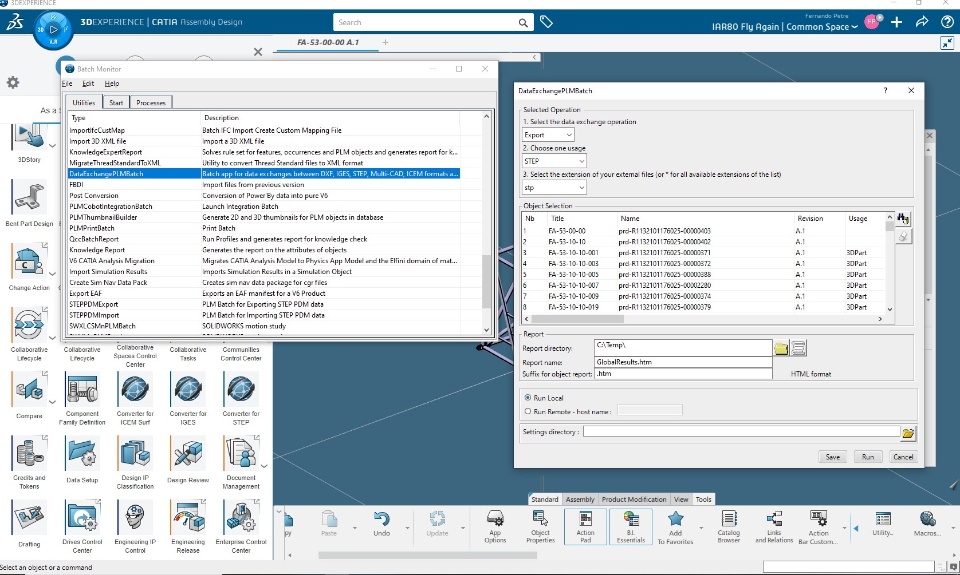The image size is (960, 575).
Task: Switch to Start tab in Batch Monitor
Action: [x=116, y=102]
